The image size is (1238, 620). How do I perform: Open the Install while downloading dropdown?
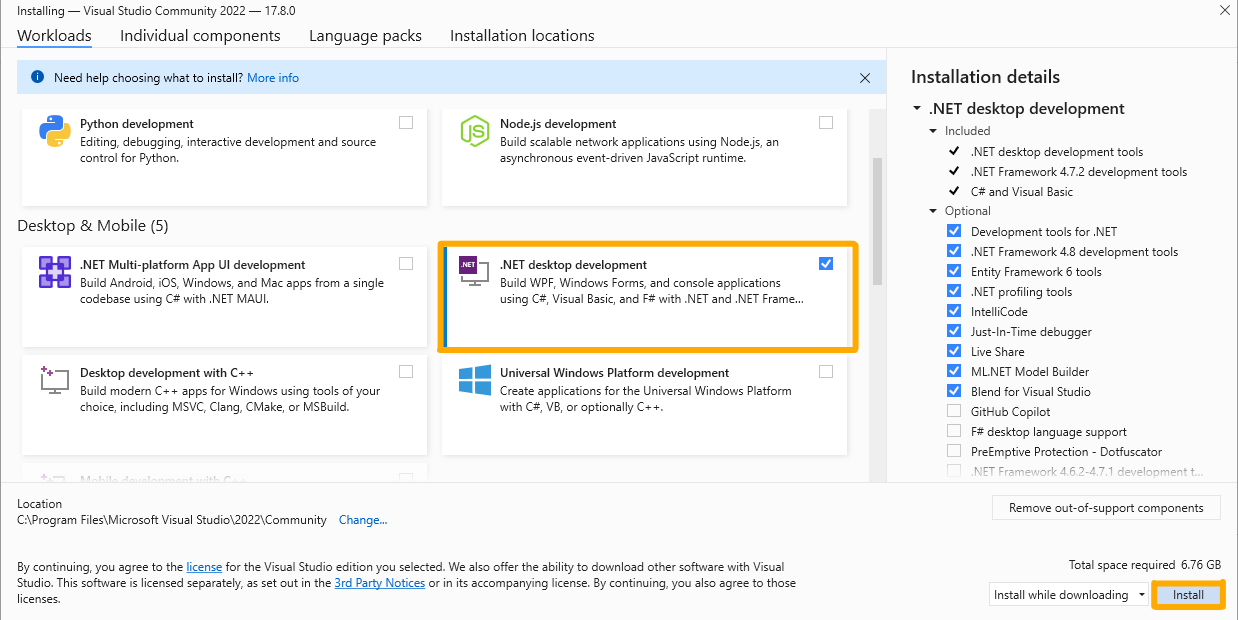pos(1069,595)
